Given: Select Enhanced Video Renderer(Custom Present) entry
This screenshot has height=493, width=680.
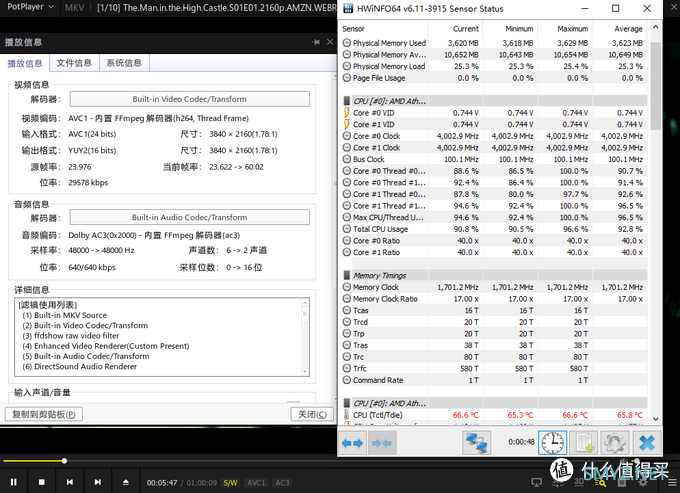Looking at the screenshot, I should [x=106, y=346].
